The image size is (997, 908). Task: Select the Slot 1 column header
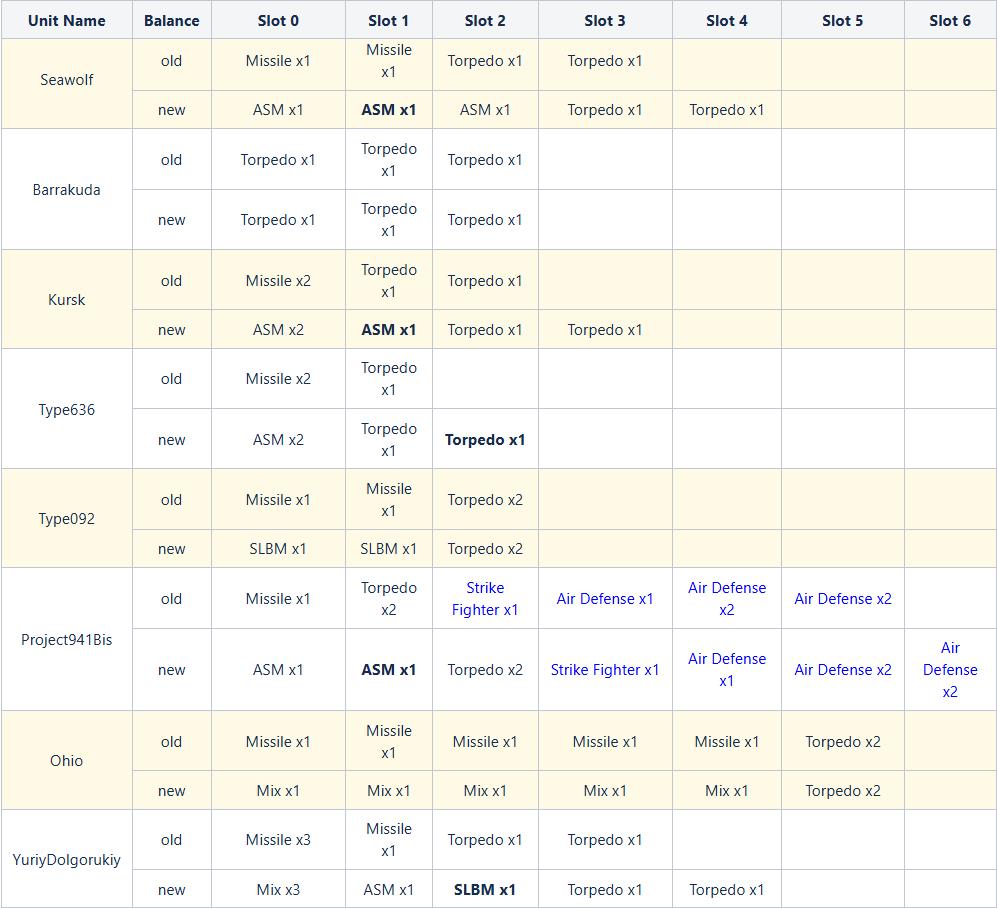[x=388, y=20]
